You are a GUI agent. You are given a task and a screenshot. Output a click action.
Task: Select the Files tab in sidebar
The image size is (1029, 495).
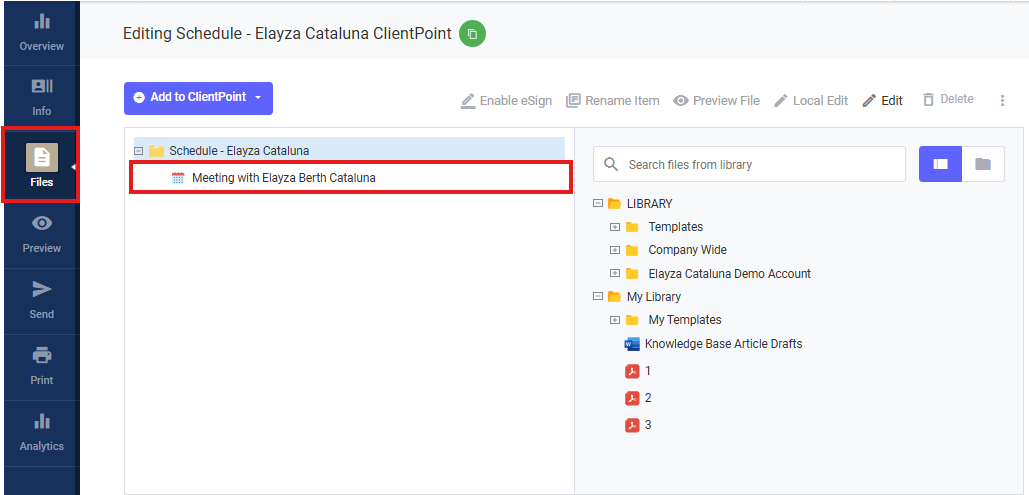pos(41,165)
